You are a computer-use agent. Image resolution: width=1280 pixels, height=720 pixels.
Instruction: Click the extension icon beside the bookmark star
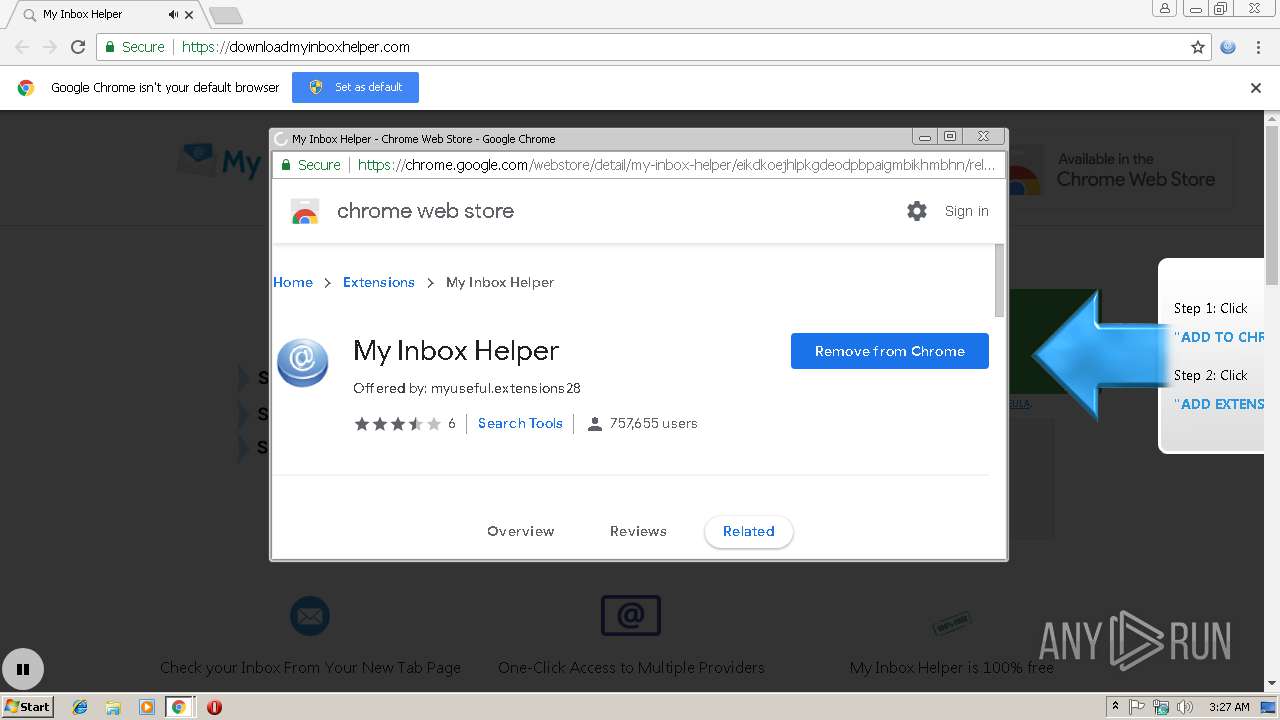tap(1228, 47)
